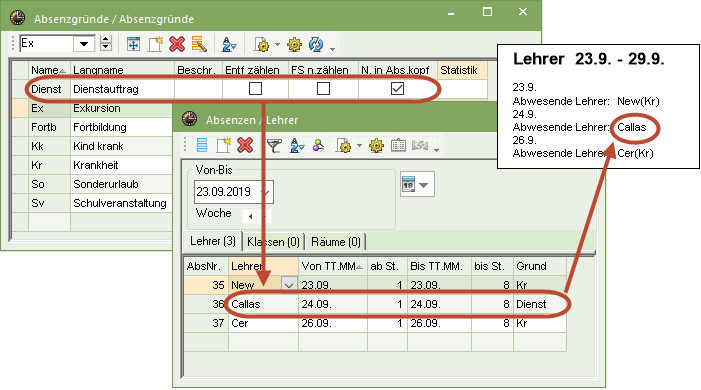This screenshot has height=390, width=701.
Task: Create a new absence reason via New icon
Action: (x=155, y=44)
